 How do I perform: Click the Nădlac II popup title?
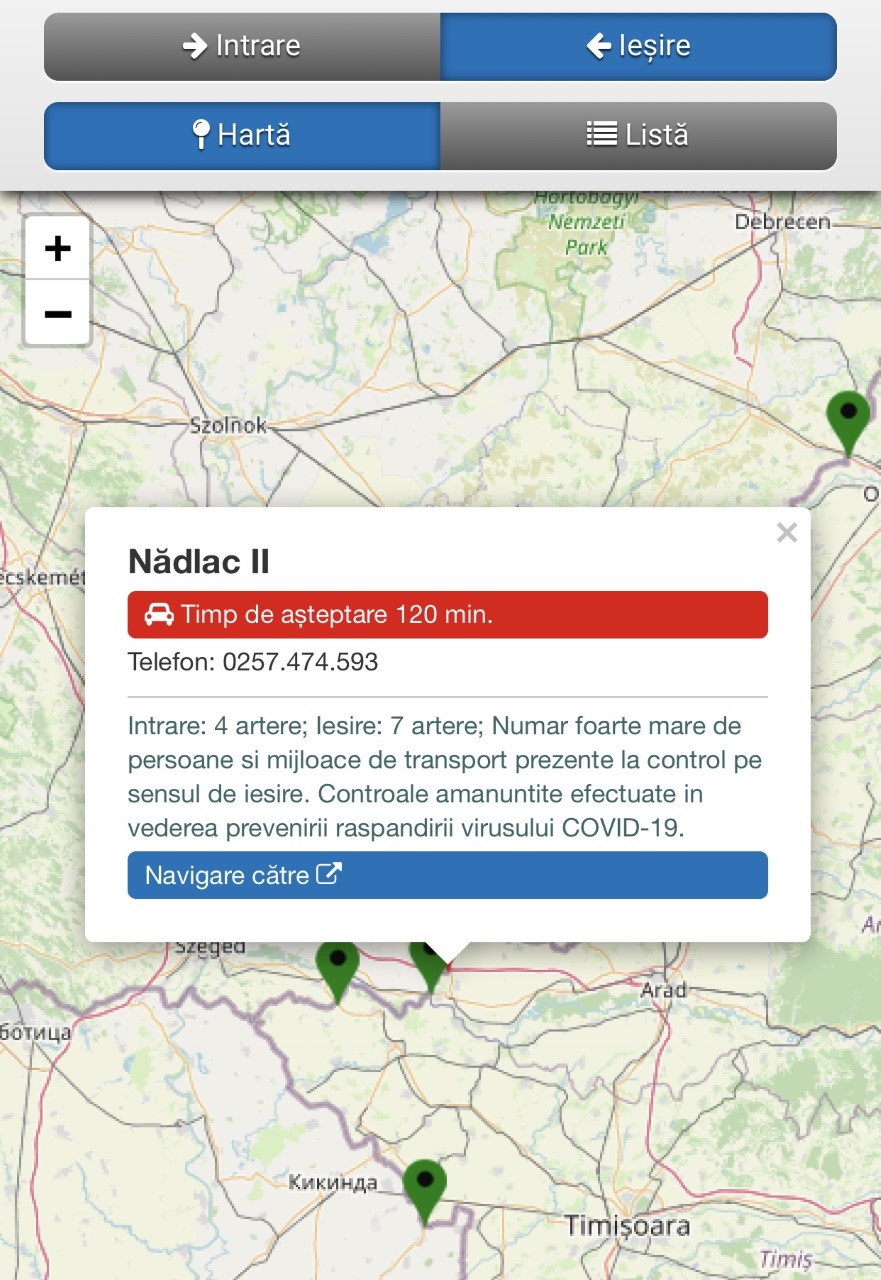(199, 562)
